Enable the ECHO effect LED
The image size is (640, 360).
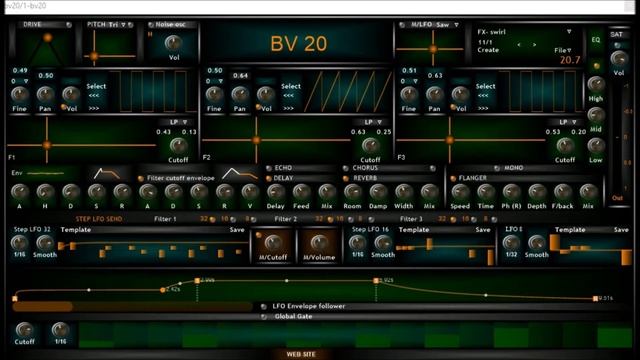pyautogui.click(x=269, y=168)
